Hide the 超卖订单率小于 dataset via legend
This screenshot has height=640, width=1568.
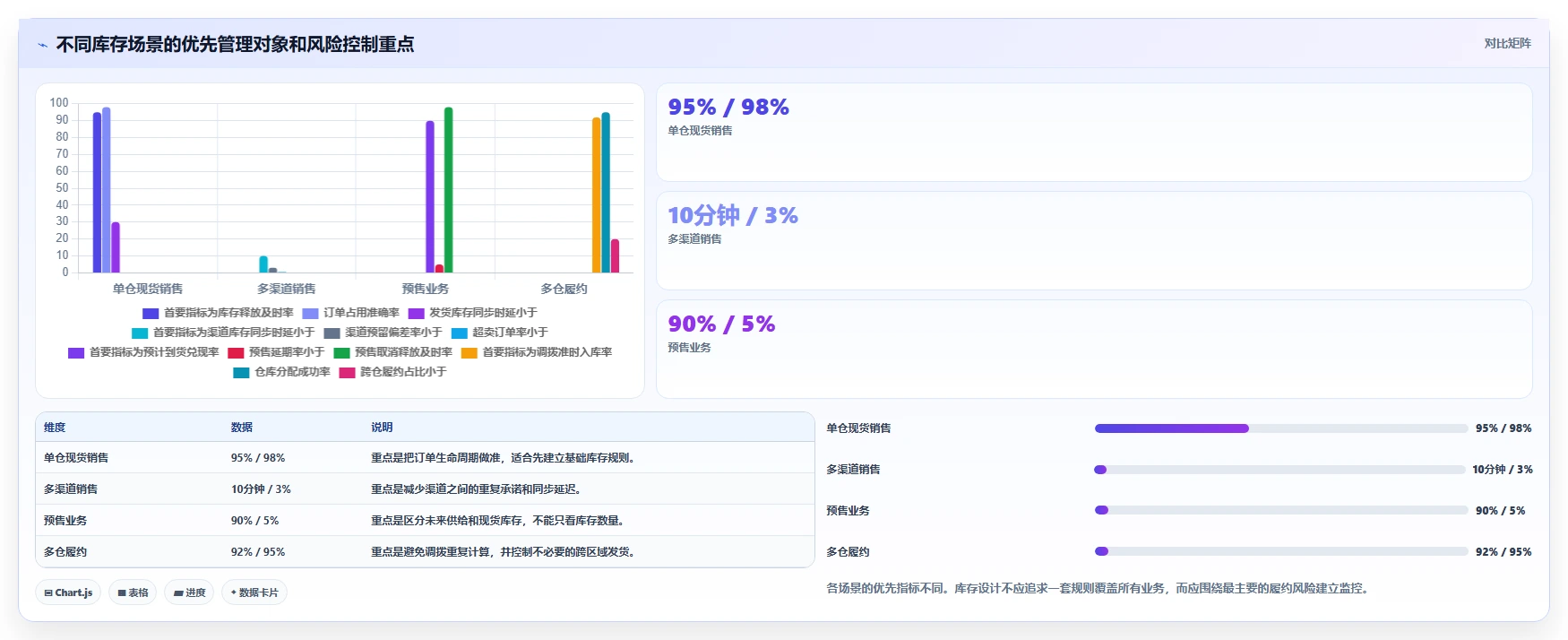click(x=499, y=333)
